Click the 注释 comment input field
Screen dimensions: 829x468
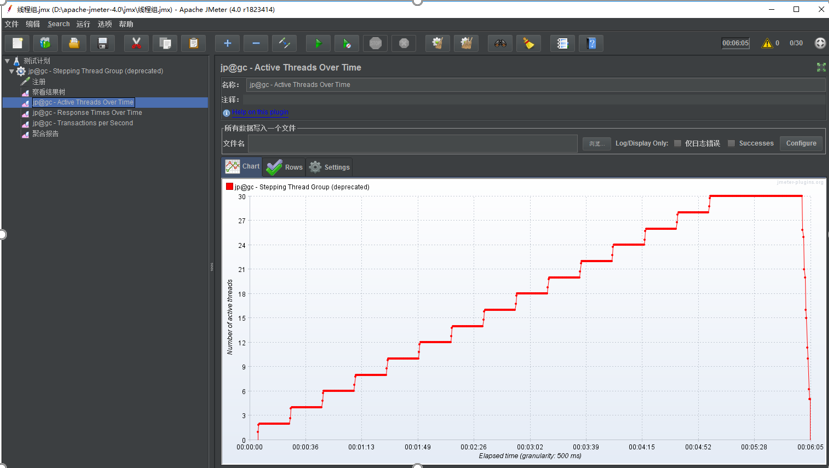[x=534, y=100]
